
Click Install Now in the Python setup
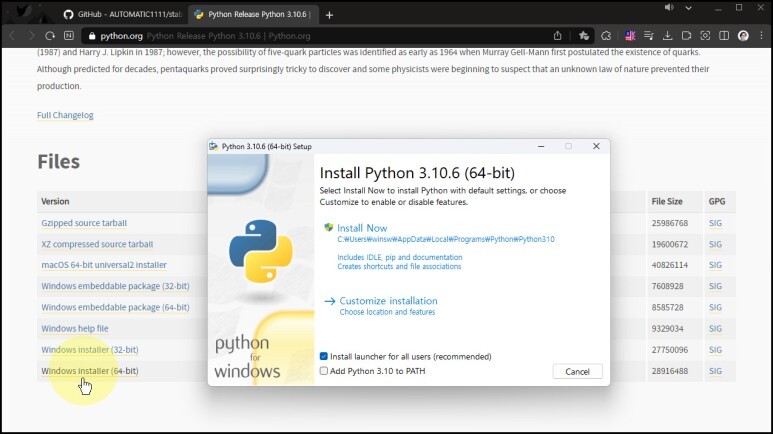pos(362,228)
